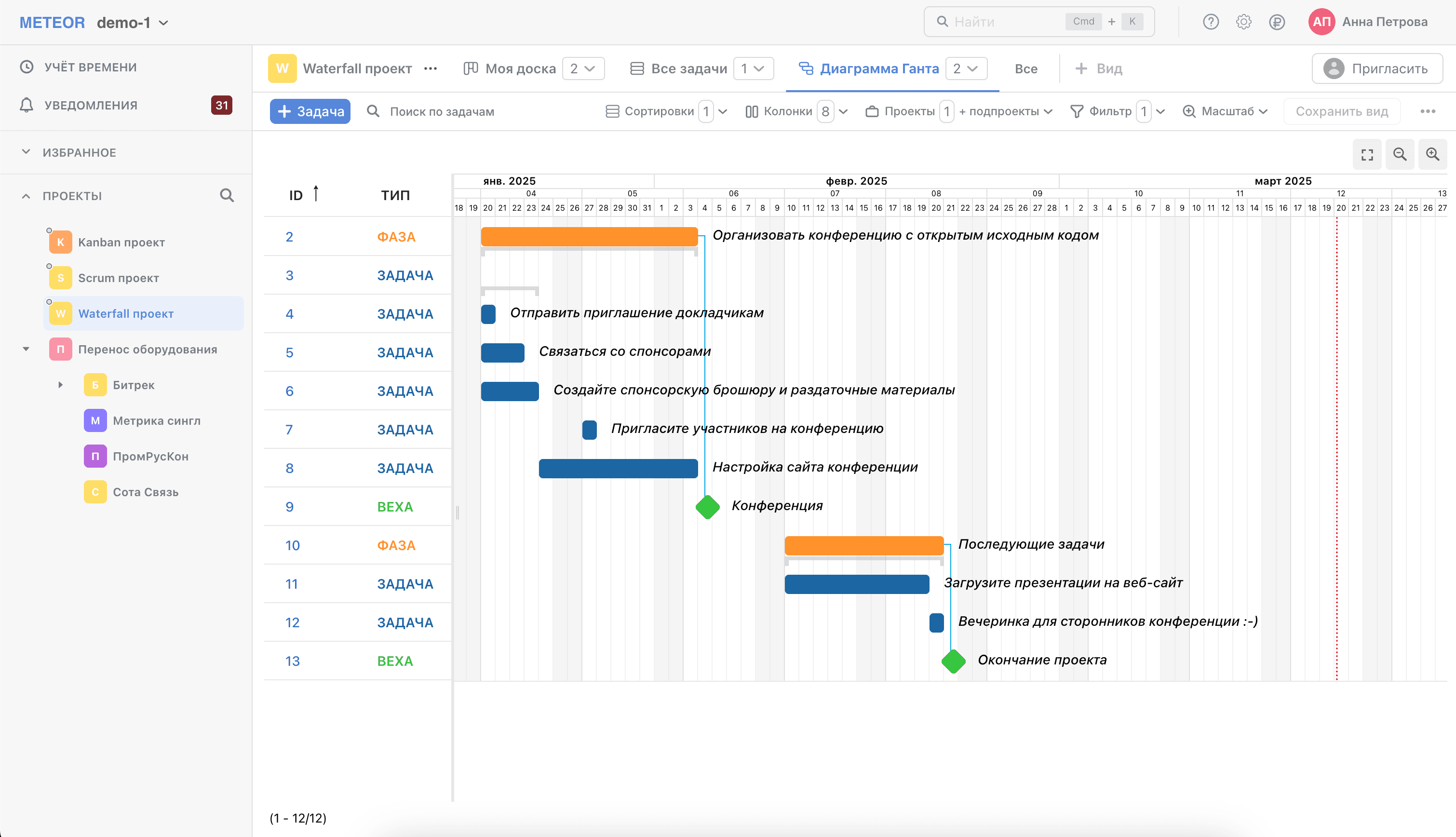The height and width of the screenshot is (837, 1456).
Task: Open Моя доска views dropdown
Action: point(583,68)
